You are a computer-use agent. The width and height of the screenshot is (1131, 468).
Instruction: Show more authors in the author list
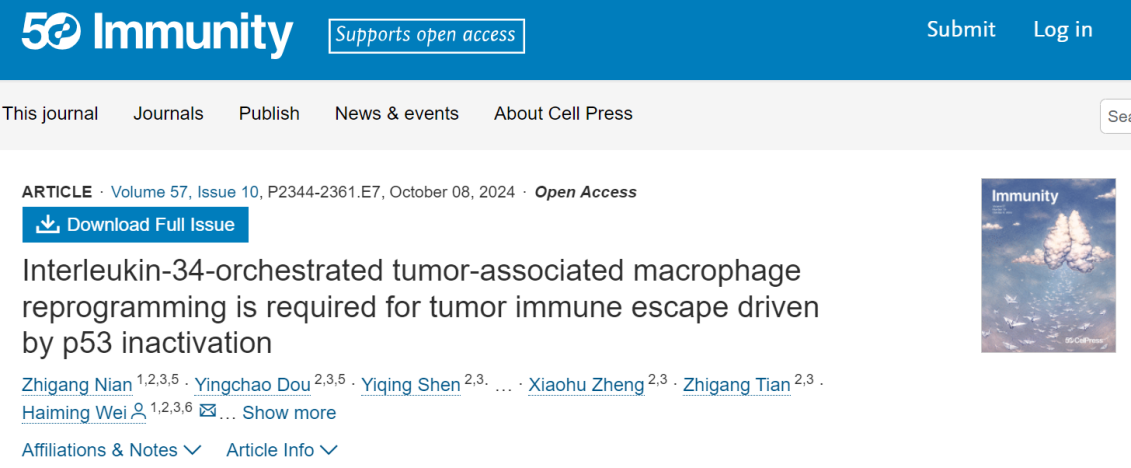pos(288,413)
